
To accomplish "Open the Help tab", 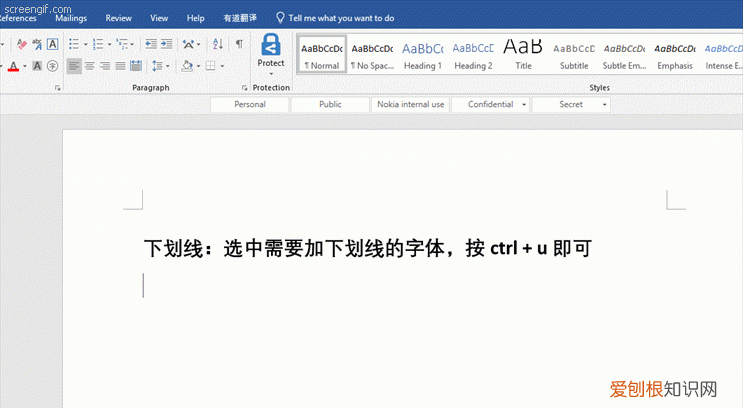I will 195,18.
